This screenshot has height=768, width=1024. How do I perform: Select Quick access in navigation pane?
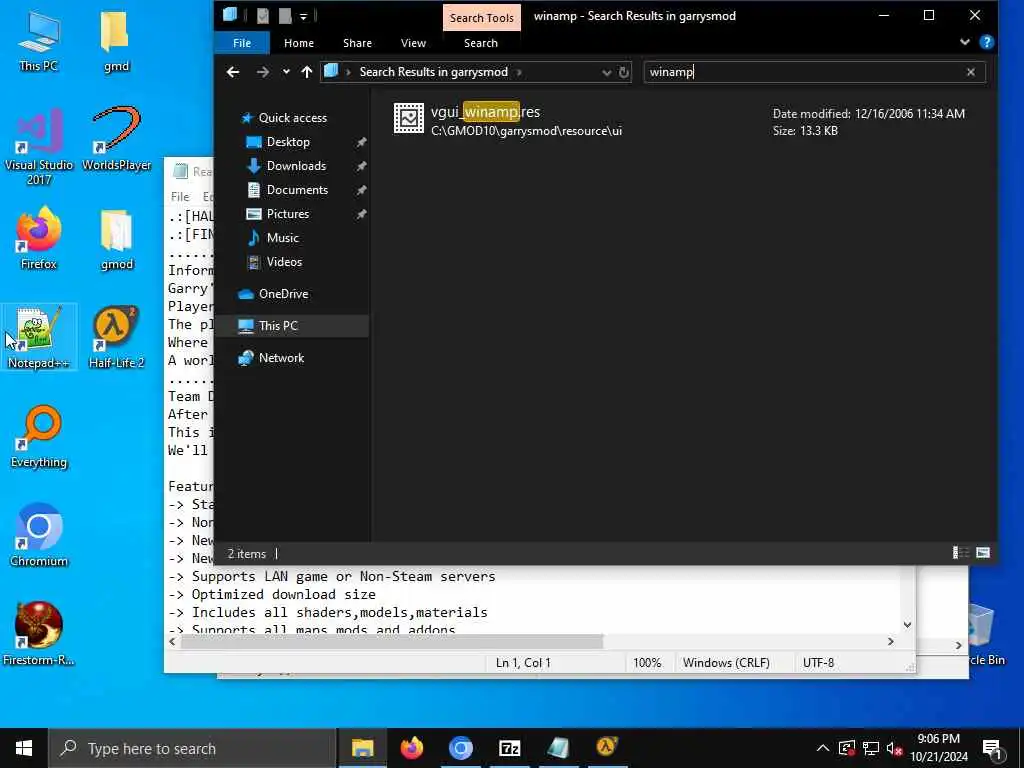[x=293, y=118]
